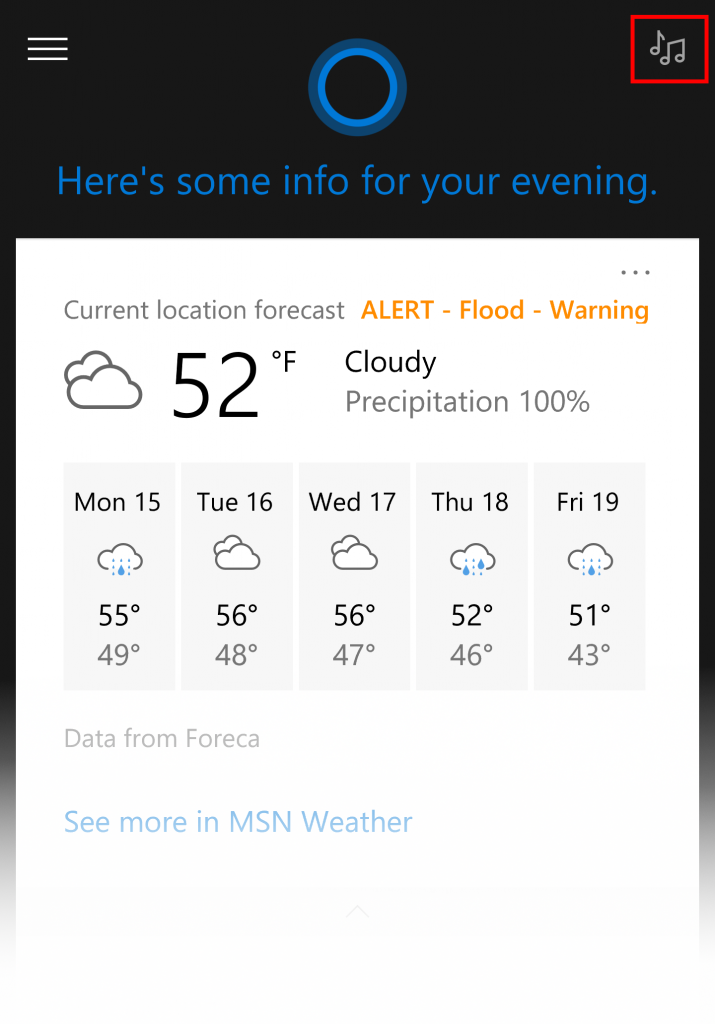Select the Wed 17 forecast tile
This screenshot has width=715, height=1024.
coord(353,576)
